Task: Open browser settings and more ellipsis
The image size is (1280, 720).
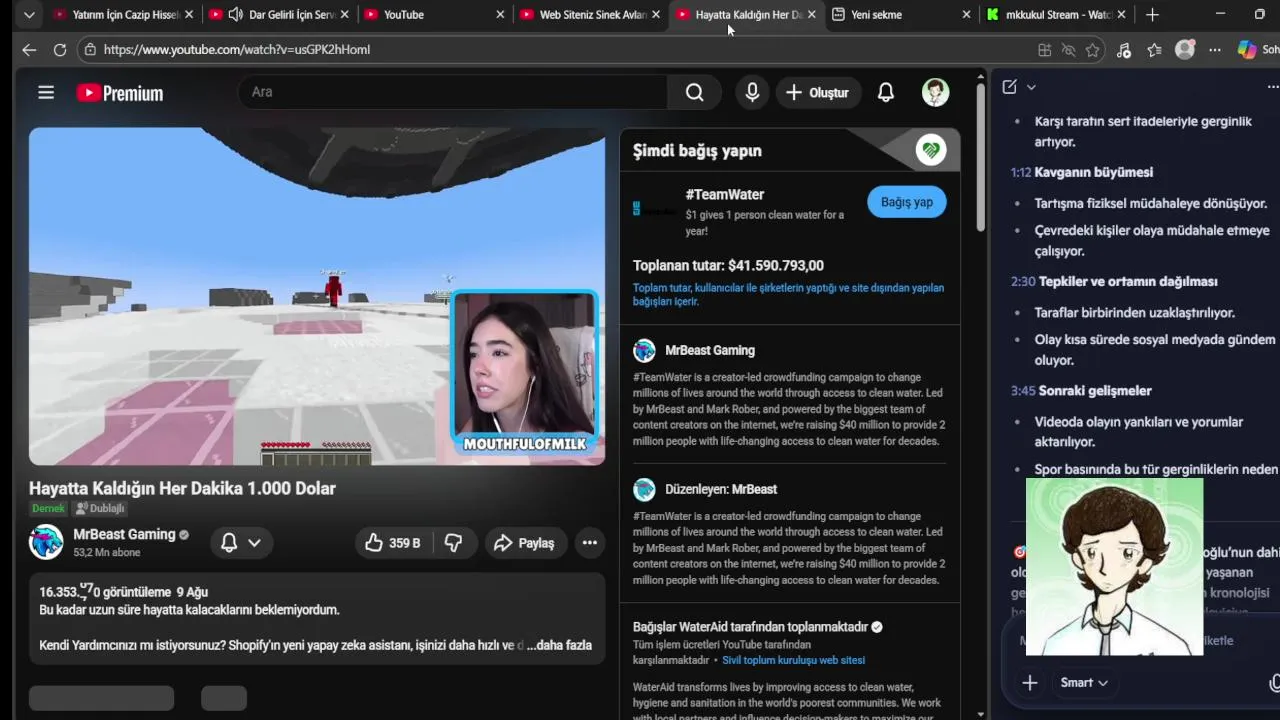Action: (1215, 50)
